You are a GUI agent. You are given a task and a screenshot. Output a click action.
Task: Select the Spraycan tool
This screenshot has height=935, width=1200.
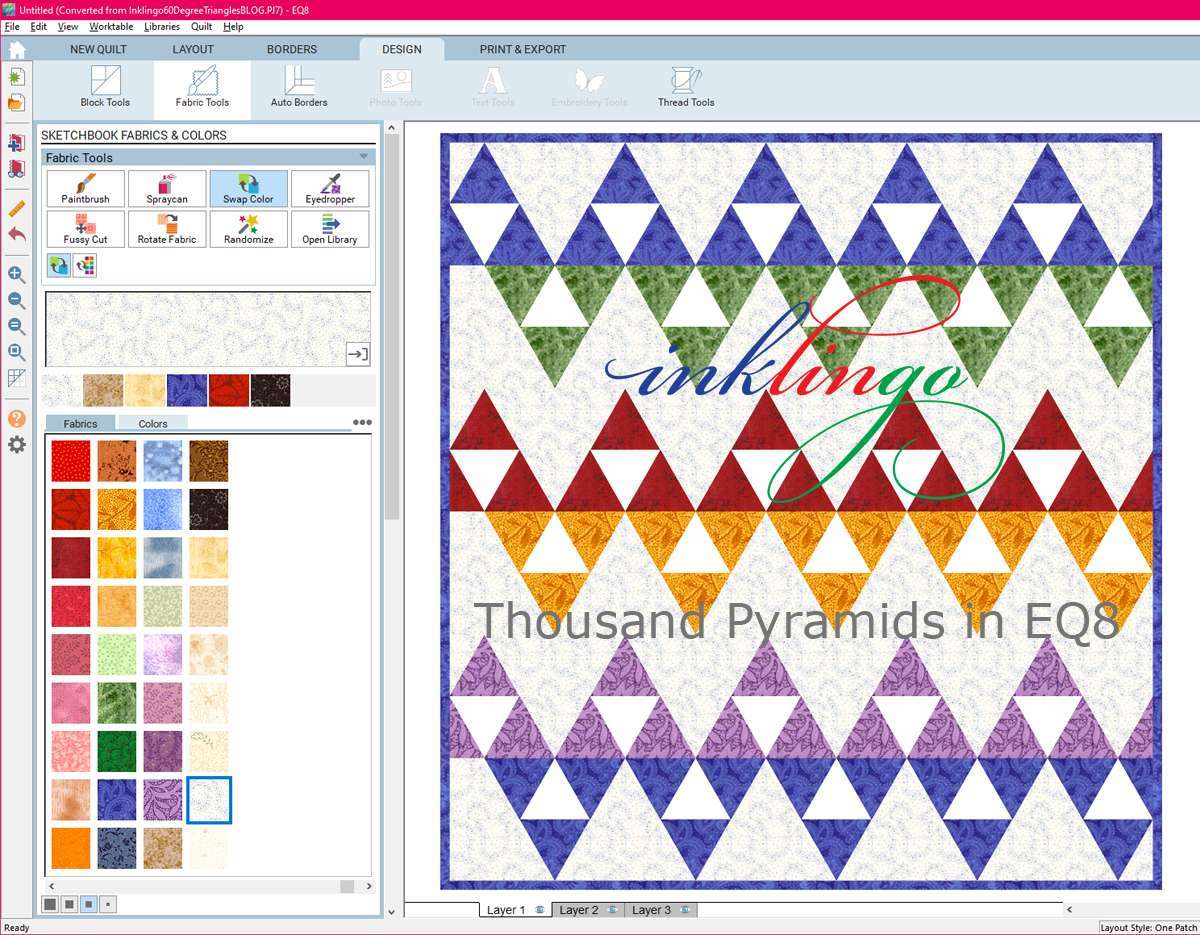(x=166, y=188)
